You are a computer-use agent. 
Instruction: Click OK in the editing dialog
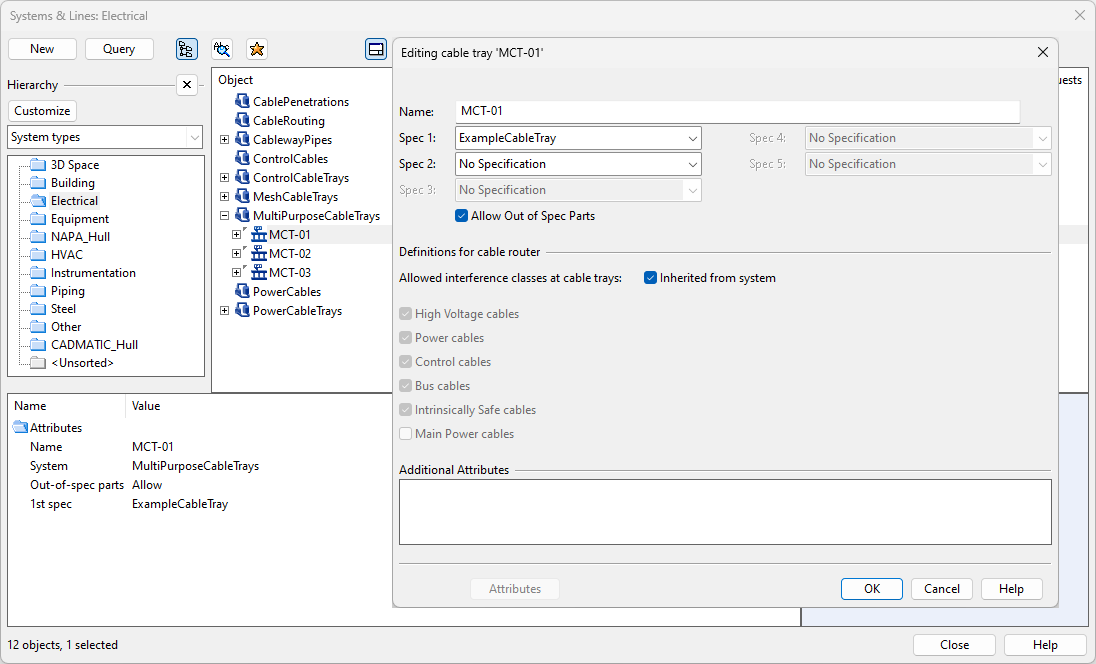click(871, 589)
